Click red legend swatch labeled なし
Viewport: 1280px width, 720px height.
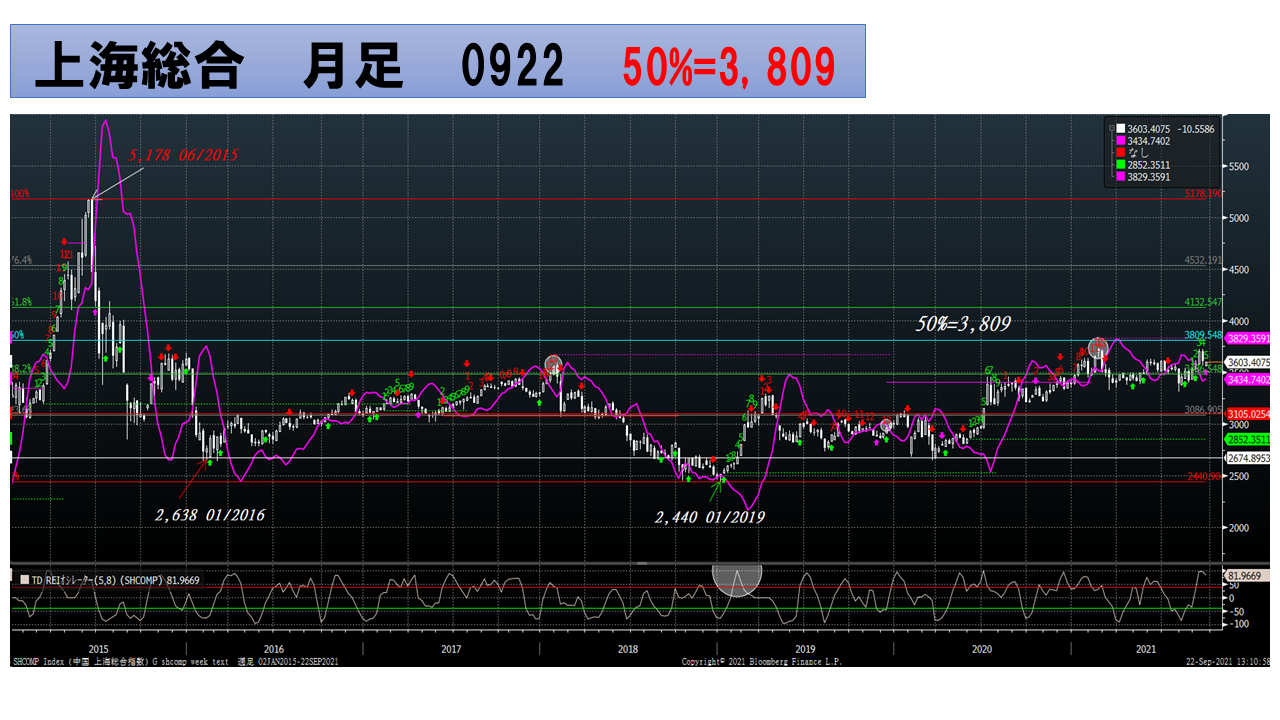1122,153
